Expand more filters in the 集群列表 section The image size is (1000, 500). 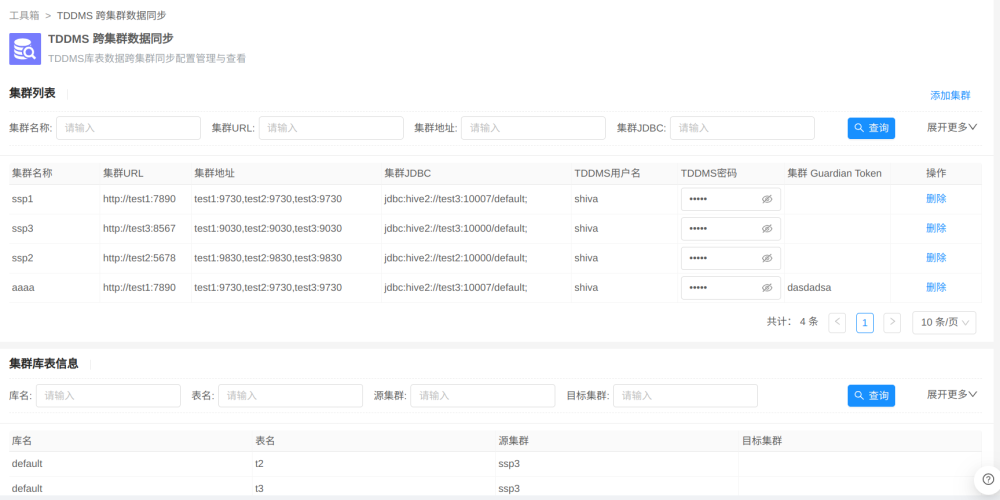(952, 127)
